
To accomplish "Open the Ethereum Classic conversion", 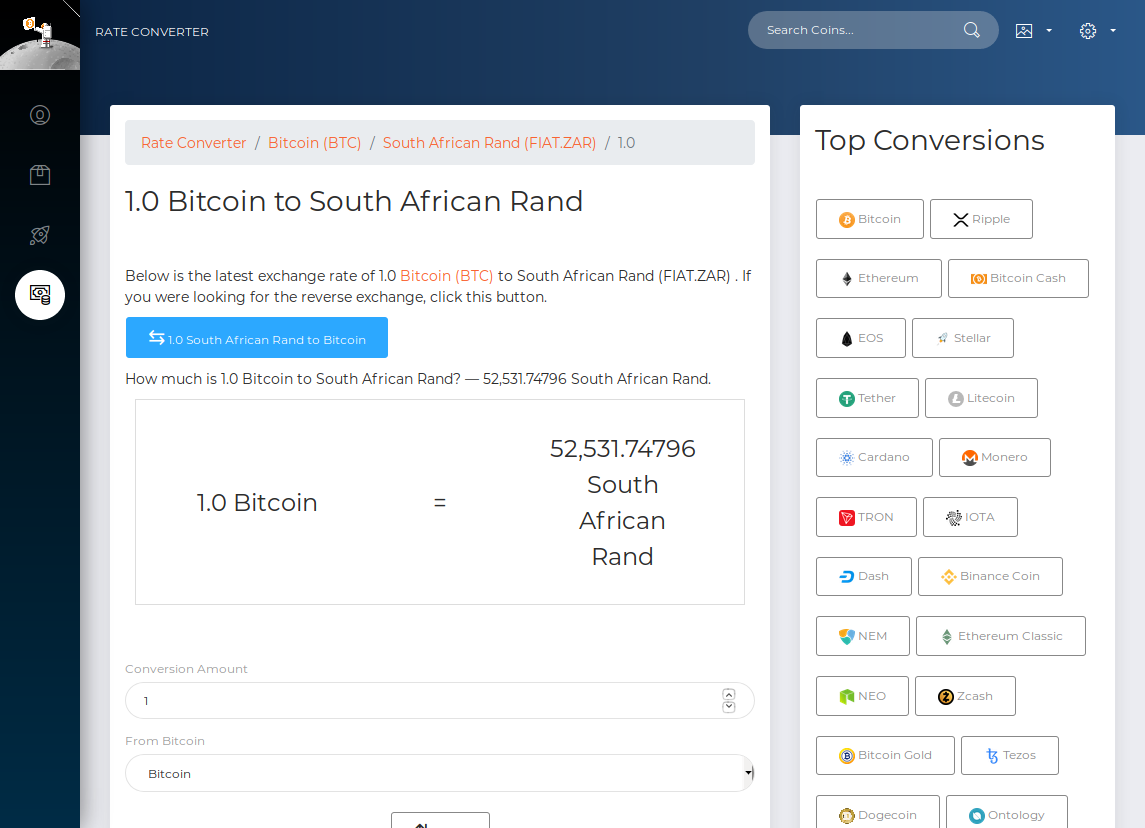I will point(1000,636).
